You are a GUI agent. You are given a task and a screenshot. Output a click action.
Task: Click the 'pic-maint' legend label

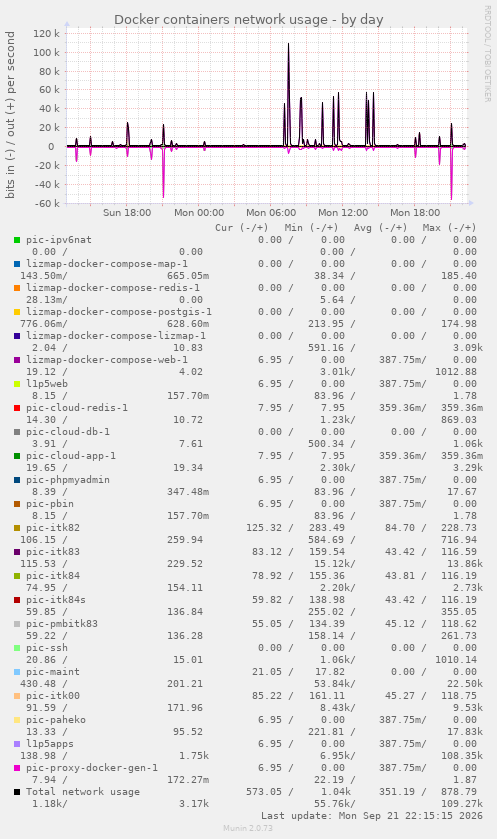(x=53, y=672)
